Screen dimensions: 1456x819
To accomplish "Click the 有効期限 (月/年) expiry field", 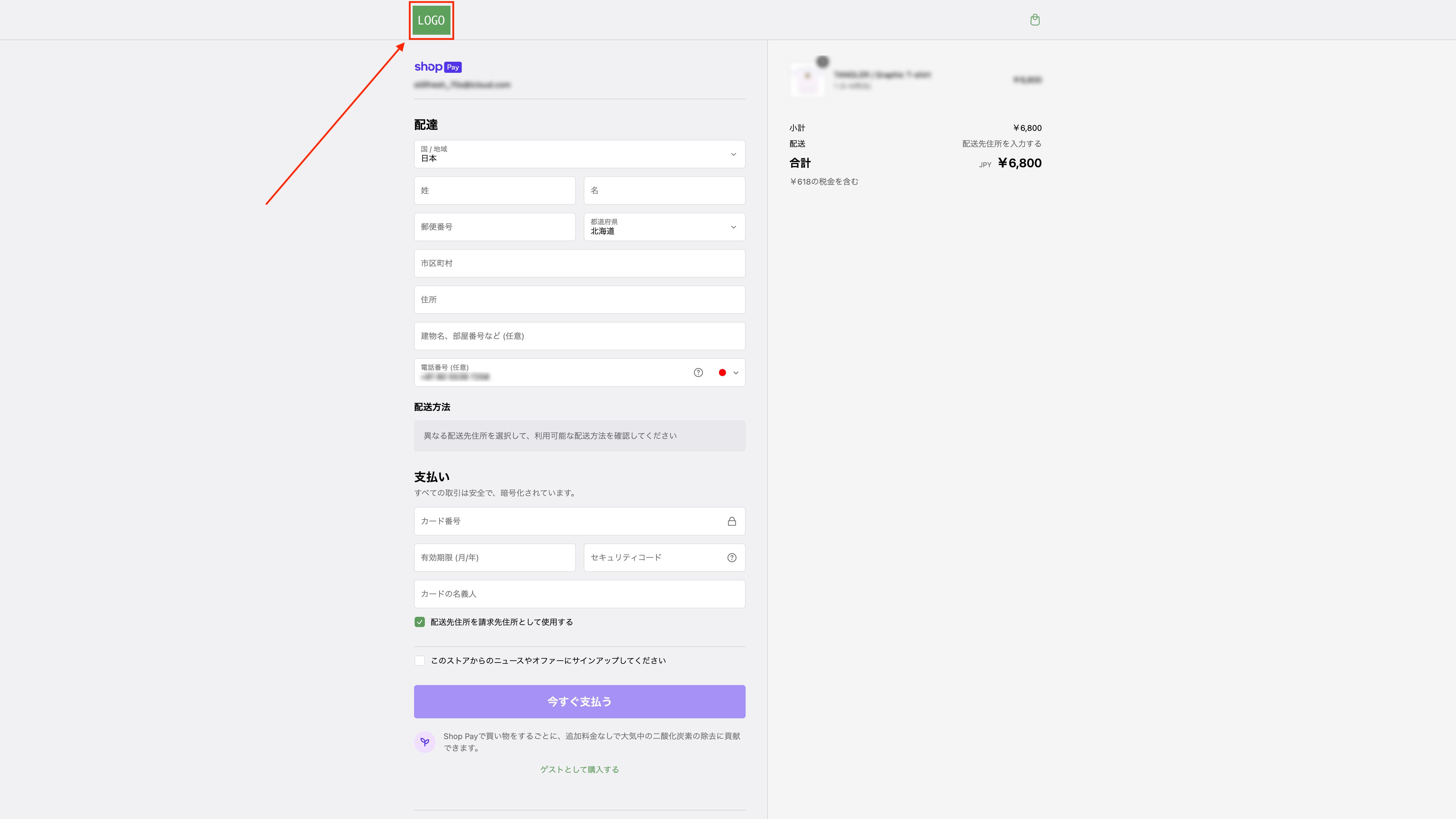I will tap(494, 557).
